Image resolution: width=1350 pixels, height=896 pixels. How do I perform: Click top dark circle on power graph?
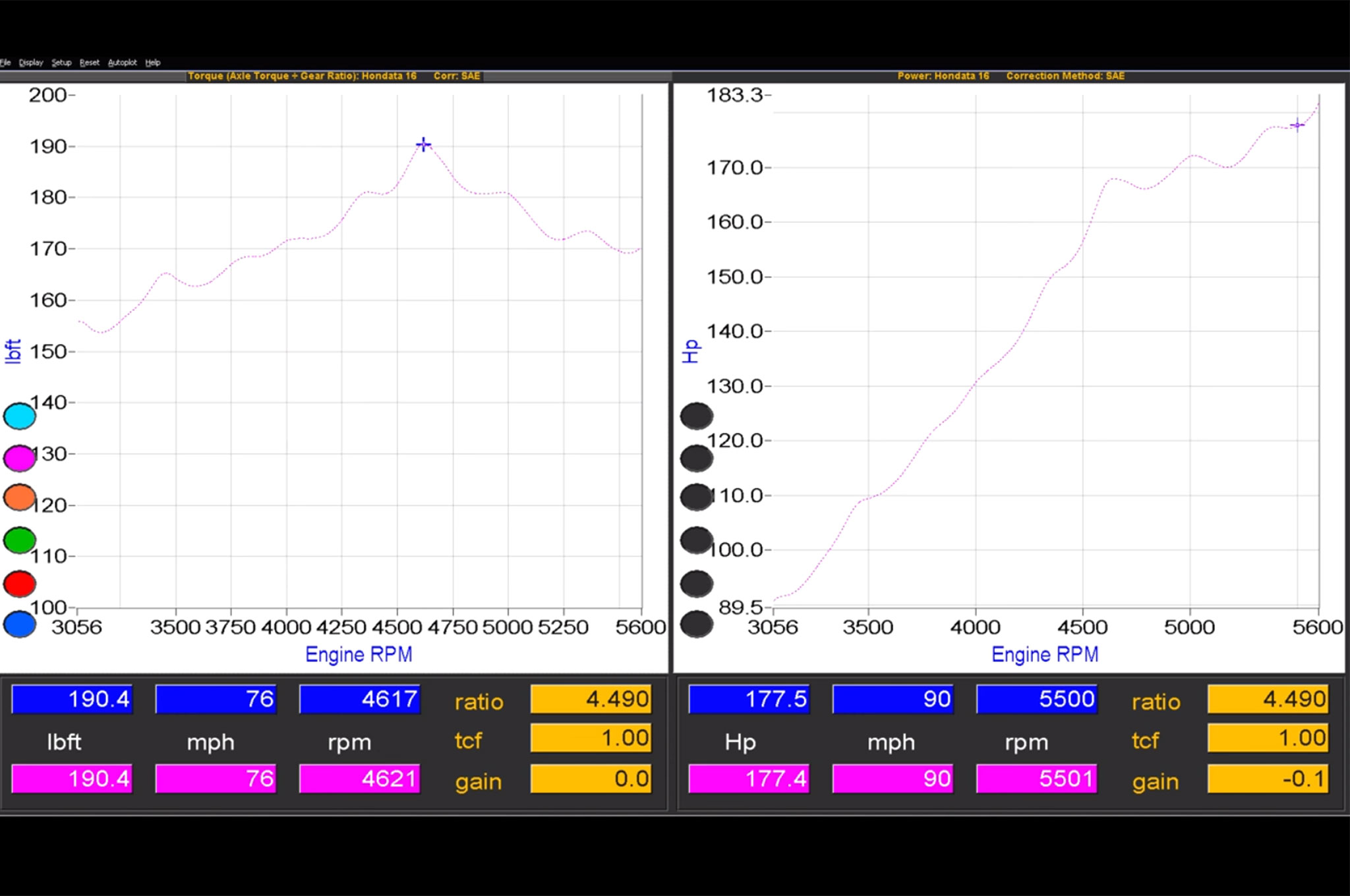click(696, 416)
